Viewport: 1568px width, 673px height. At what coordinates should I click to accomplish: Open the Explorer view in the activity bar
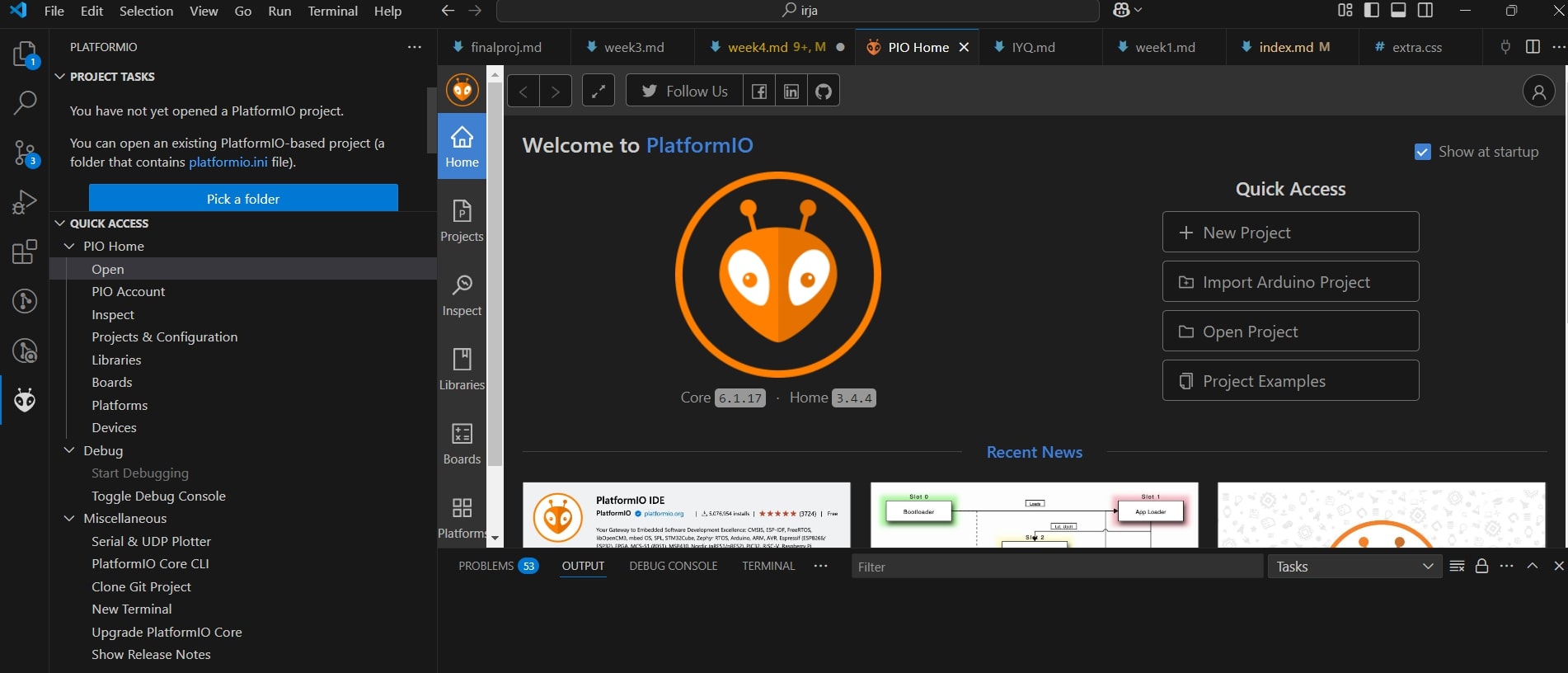pos(25,54)
